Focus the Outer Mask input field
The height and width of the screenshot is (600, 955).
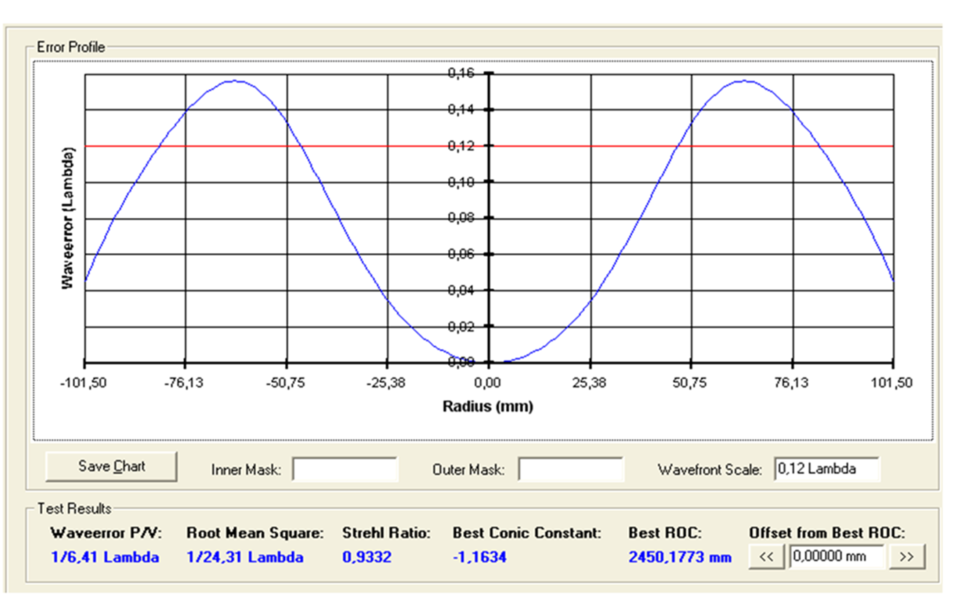pos(570,469)
